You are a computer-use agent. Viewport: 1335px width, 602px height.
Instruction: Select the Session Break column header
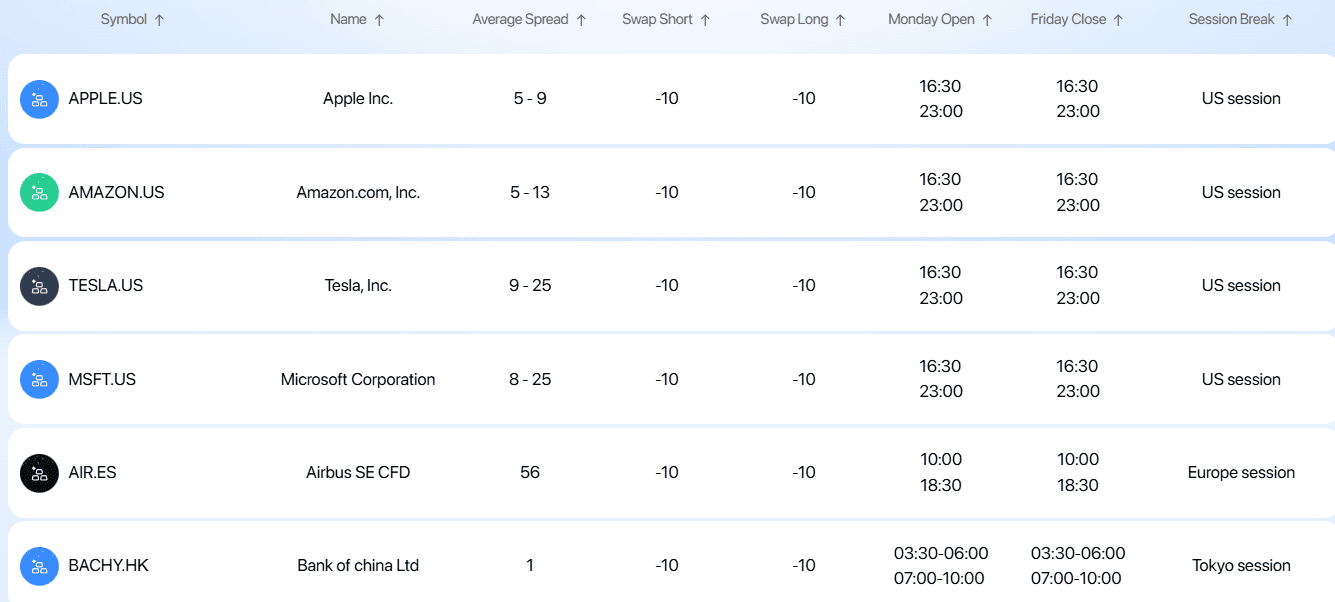pyautogui.click(x=1240, y=18)
